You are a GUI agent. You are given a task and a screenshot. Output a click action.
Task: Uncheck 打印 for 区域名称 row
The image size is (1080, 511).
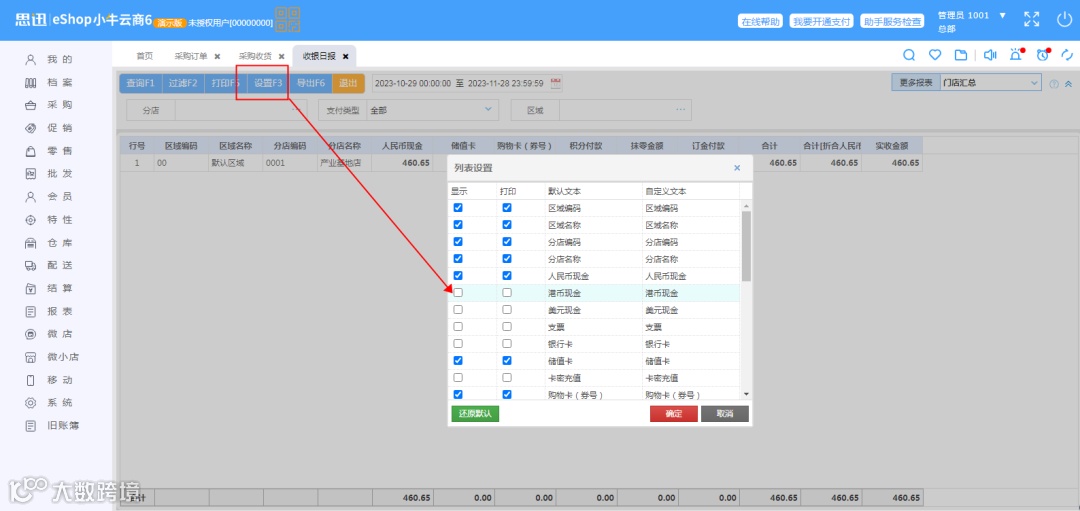coord(507,225)
